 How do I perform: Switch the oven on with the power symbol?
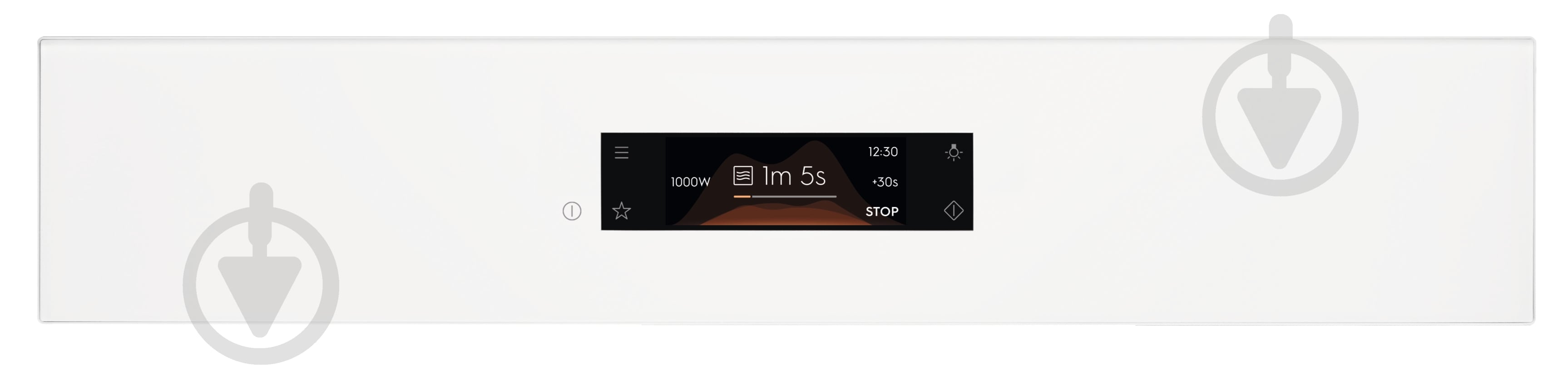(x=572, y=211)
